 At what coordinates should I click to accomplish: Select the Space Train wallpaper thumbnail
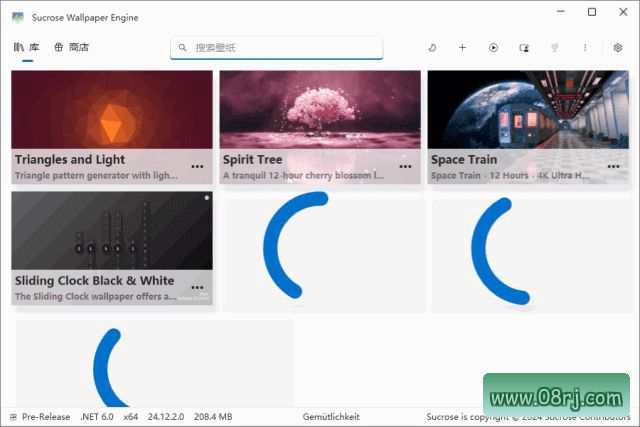tap(528, 109)
